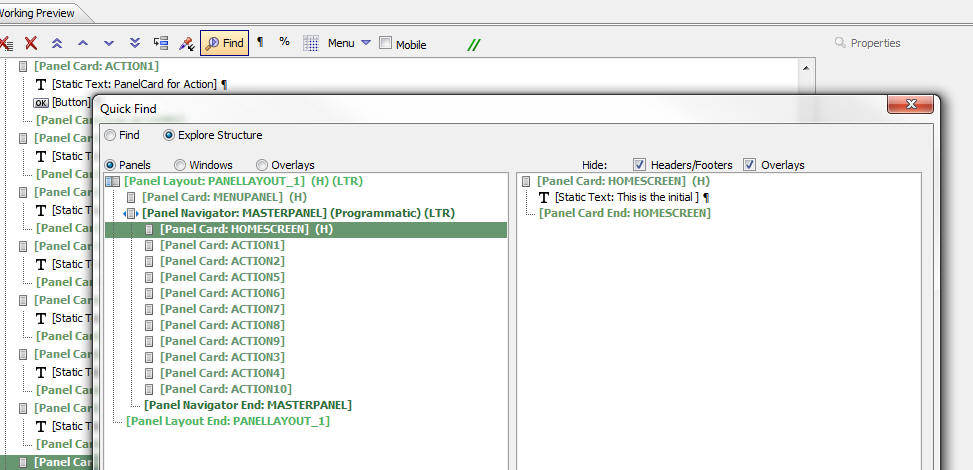This screenshot has width=973, height=470.
Task: Uncheck the Hide Headers/Footers checkbox
Action: coord(639,165)
